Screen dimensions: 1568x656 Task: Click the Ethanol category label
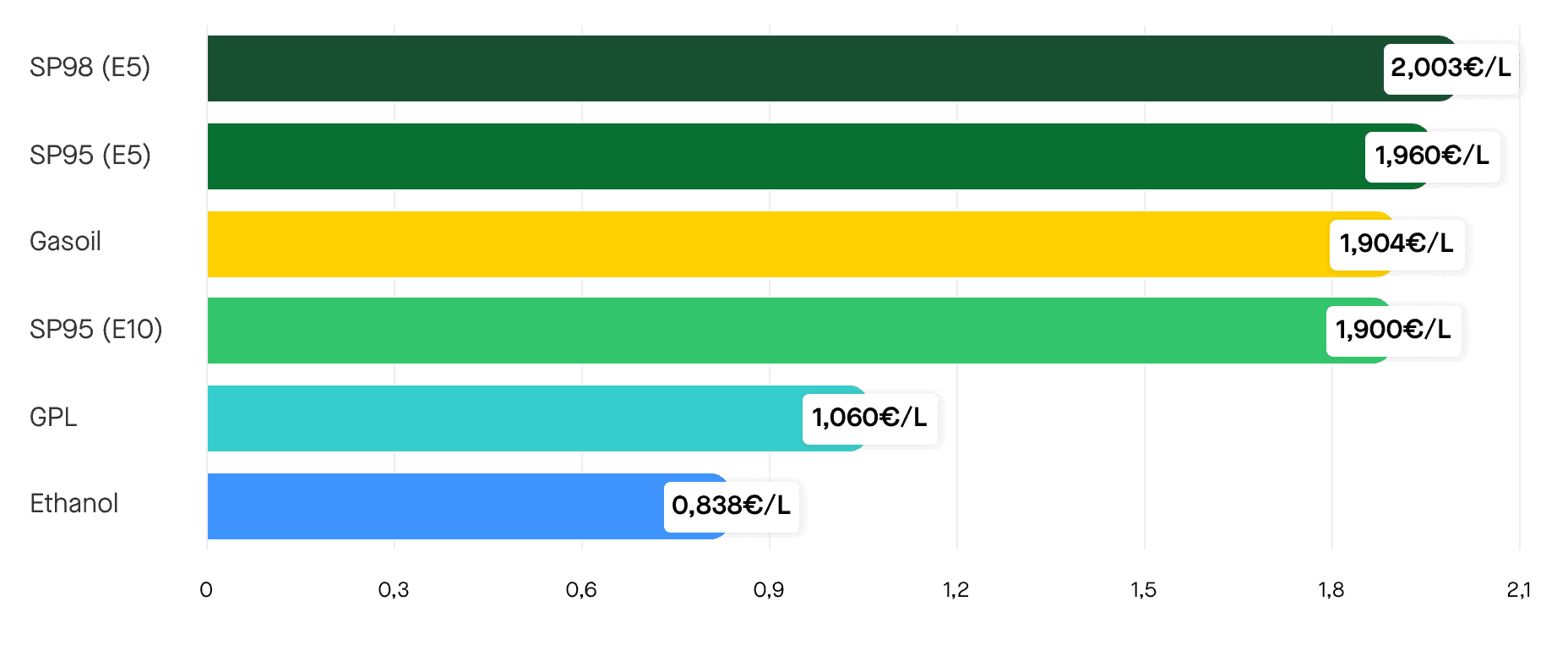tap(74, 504)
